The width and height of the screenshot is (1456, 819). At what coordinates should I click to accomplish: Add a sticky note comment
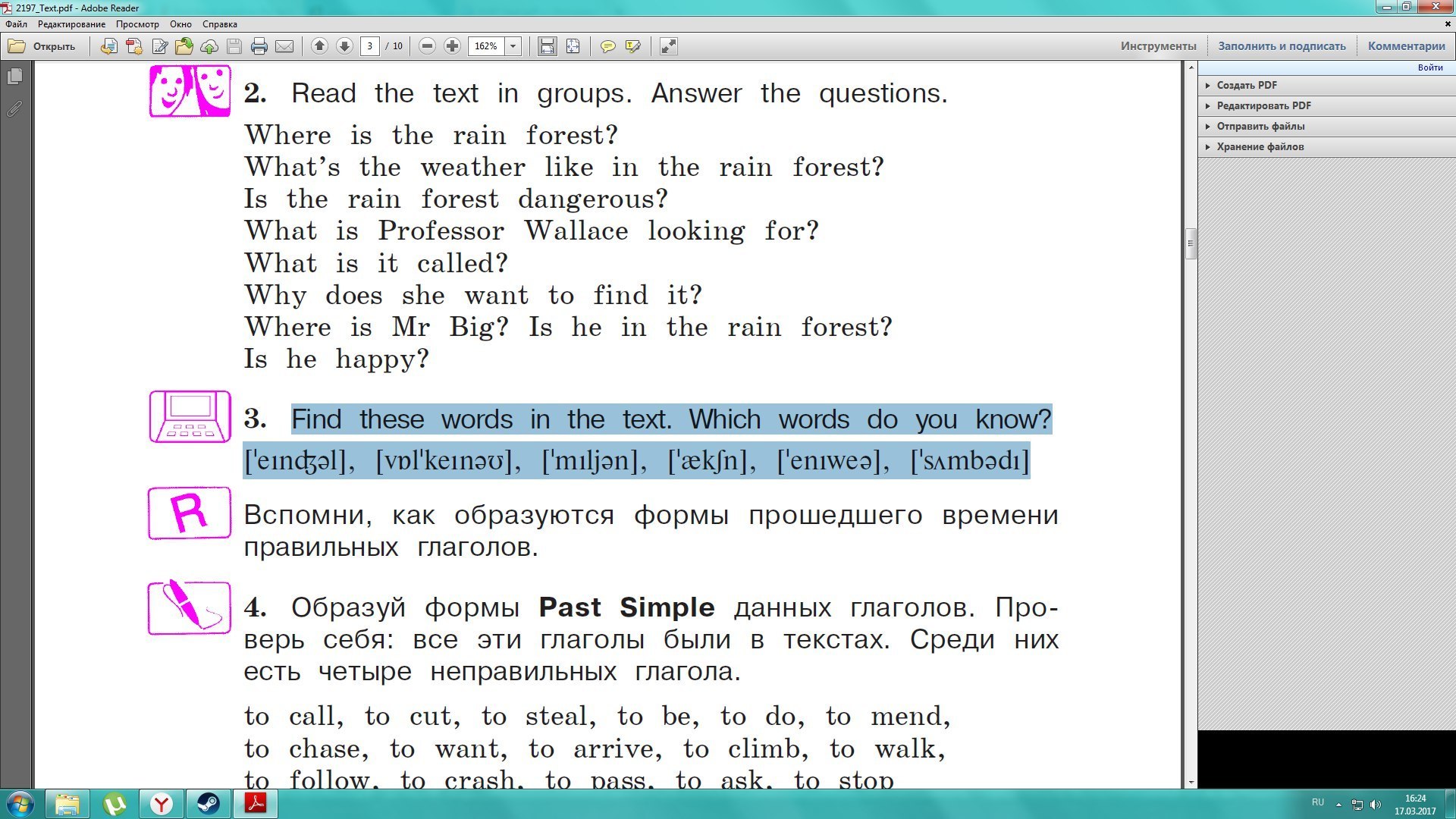[x=607, y=46]
